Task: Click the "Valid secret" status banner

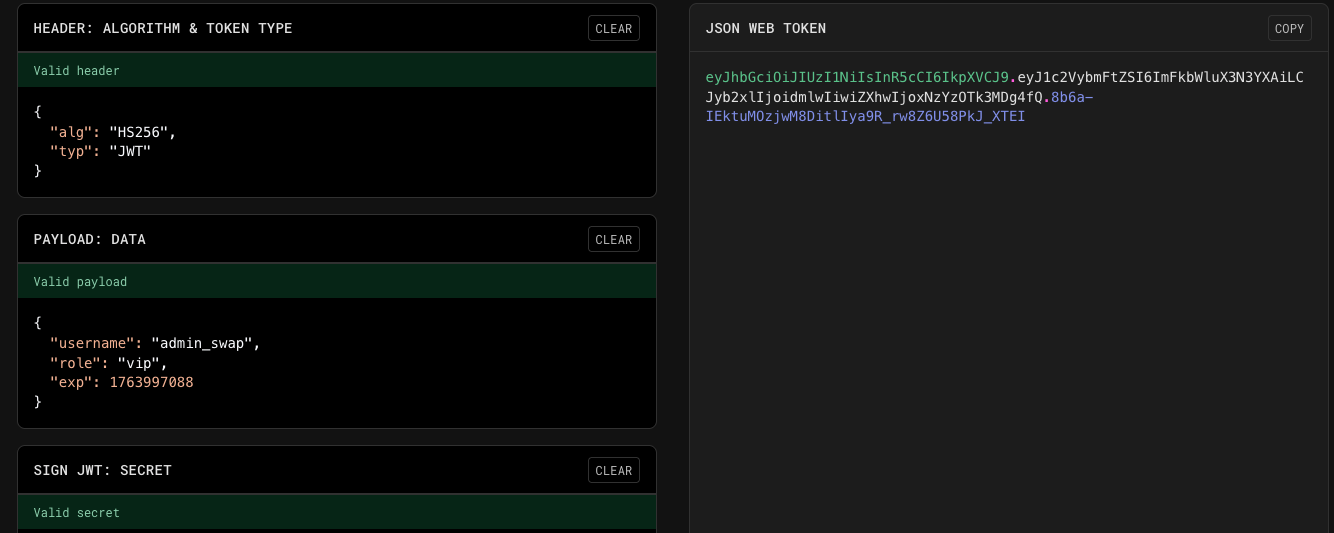Action: 336,513
